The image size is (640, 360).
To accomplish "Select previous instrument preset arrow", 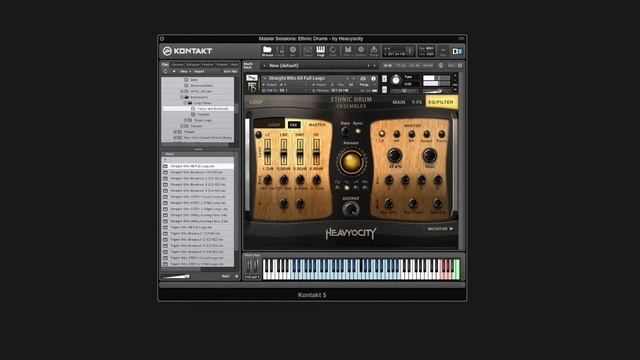I will pyautogui.click(x=348, y=78).
